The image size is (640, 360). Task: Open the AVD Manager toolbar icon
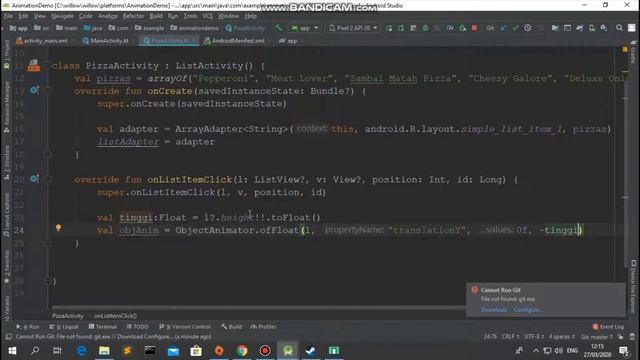tap(591, 28)
